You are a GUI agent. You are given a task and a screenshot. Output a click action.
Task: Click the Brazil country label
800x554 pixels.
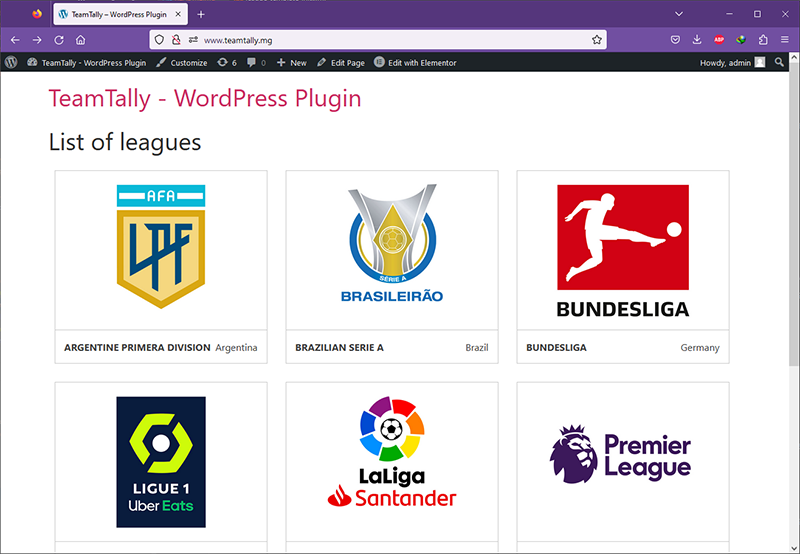coord(477,347)
